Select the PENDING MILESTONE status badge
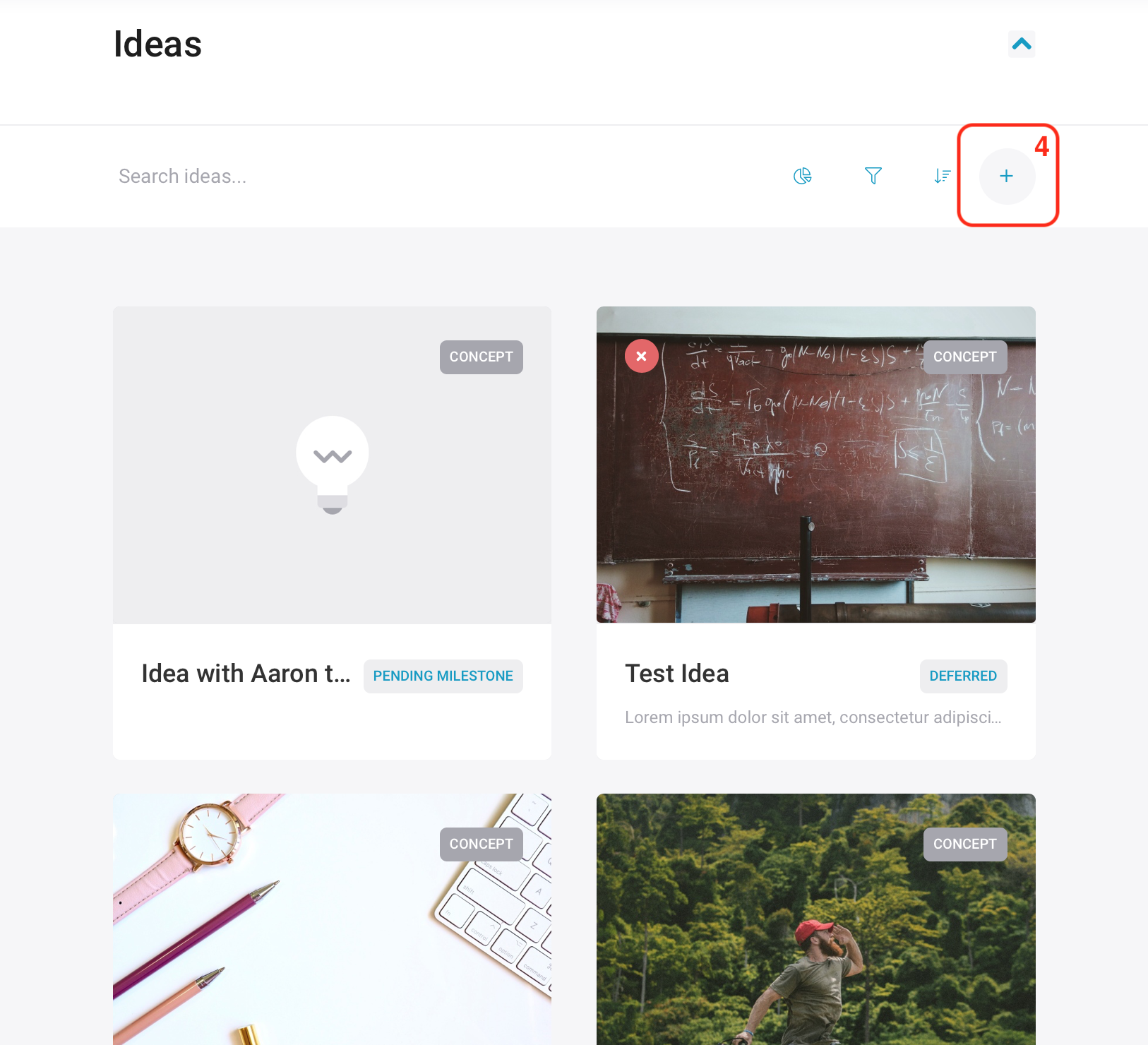Viewport: 1148px width, 1045px height. click(x=443, y=676)
